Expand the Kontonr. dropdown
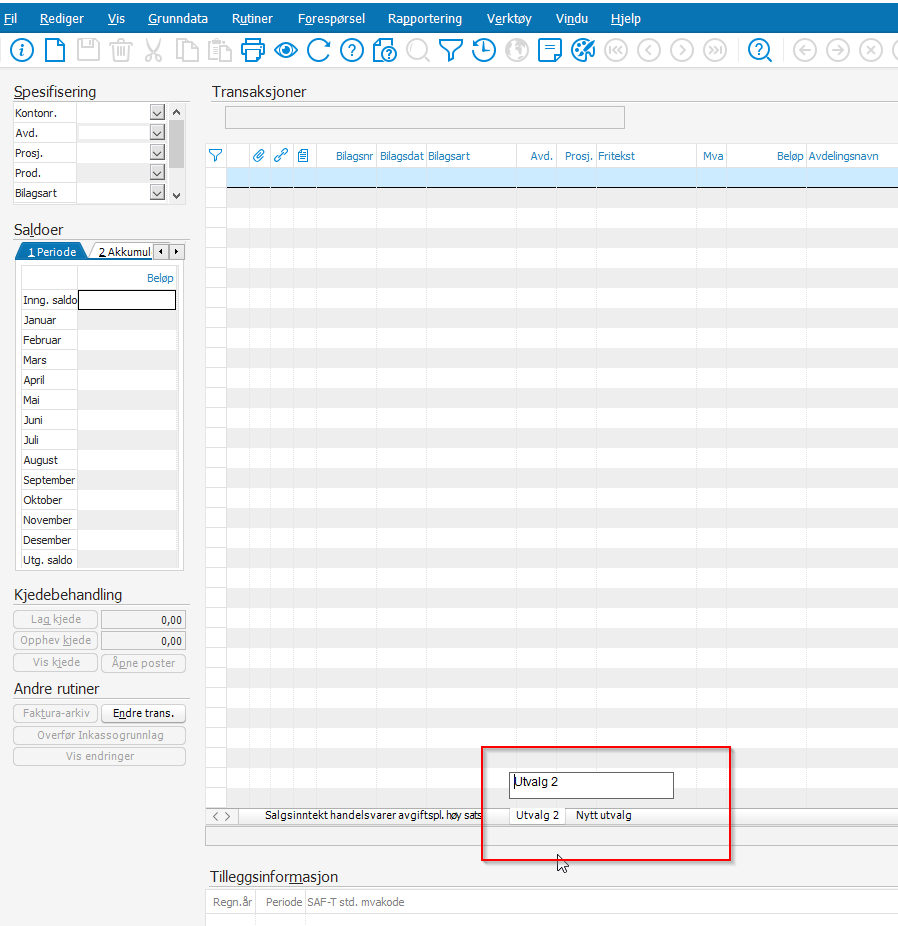The width and height of the screenshot is (898, 926). (x=157, y=113)
